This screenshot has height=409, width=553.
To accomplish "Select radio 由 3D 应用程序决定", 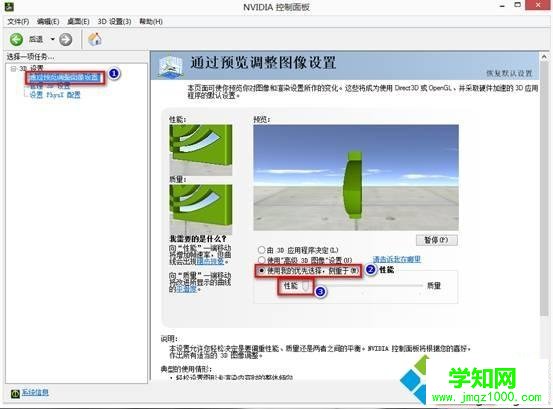I will click(261, 250).
